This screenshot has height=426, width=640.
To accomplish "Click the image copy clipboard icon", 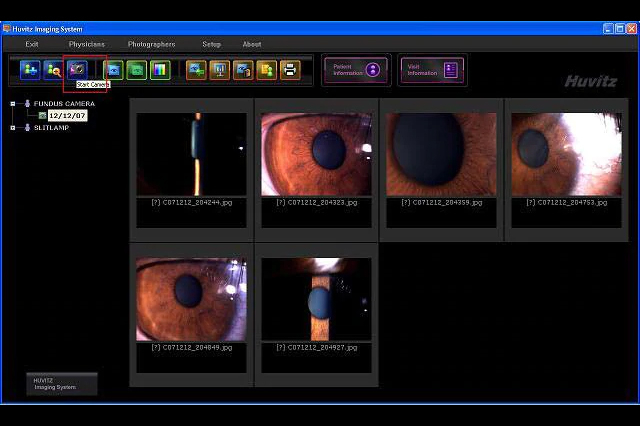I will click(x=243, y=70).
